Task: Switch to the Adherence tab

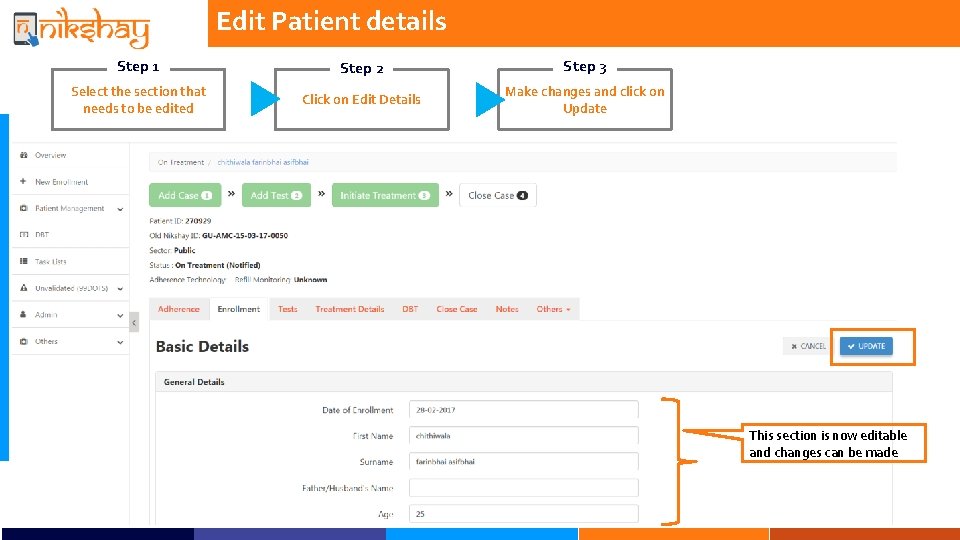Action: 179,310
